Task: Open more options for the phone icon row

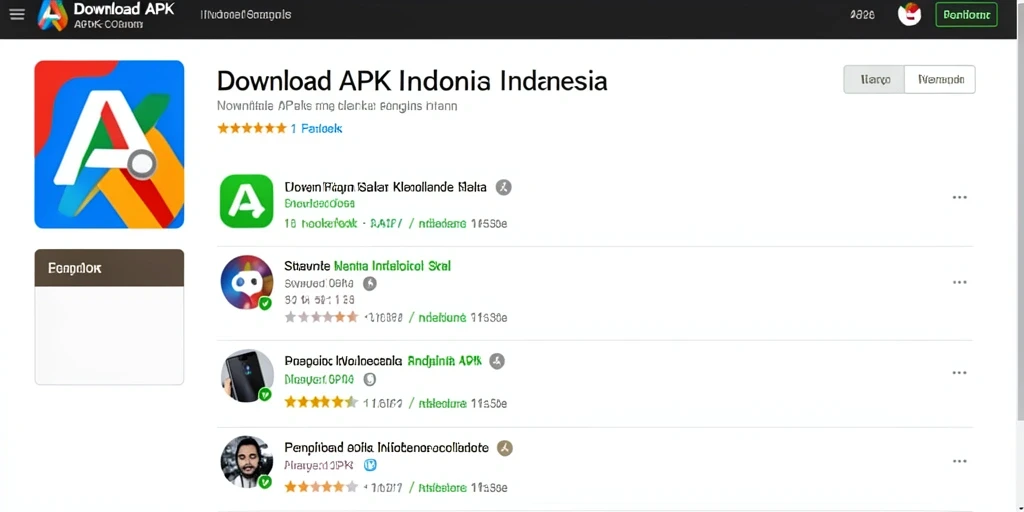Action: click(x=959, y=373)
